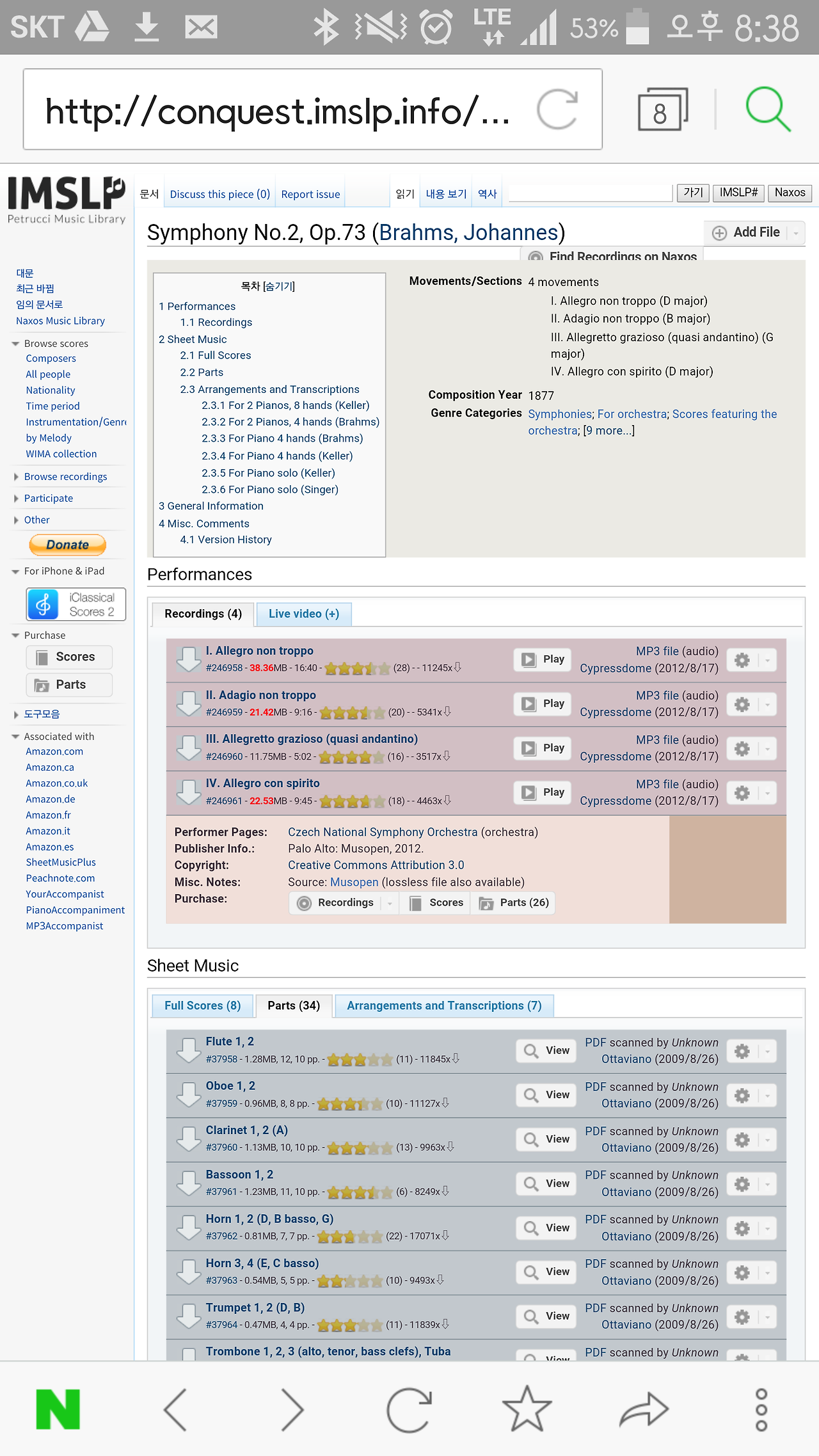819x1456 pixels.
Task: Download the I. Allegro non troppo recording
Action: click(x=189, y=659)
